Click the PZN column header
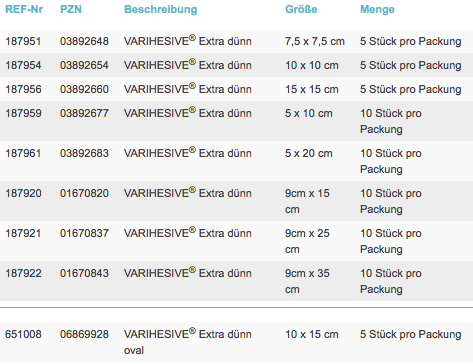Screen dimensions: 473x364 (x=71, y=9)
